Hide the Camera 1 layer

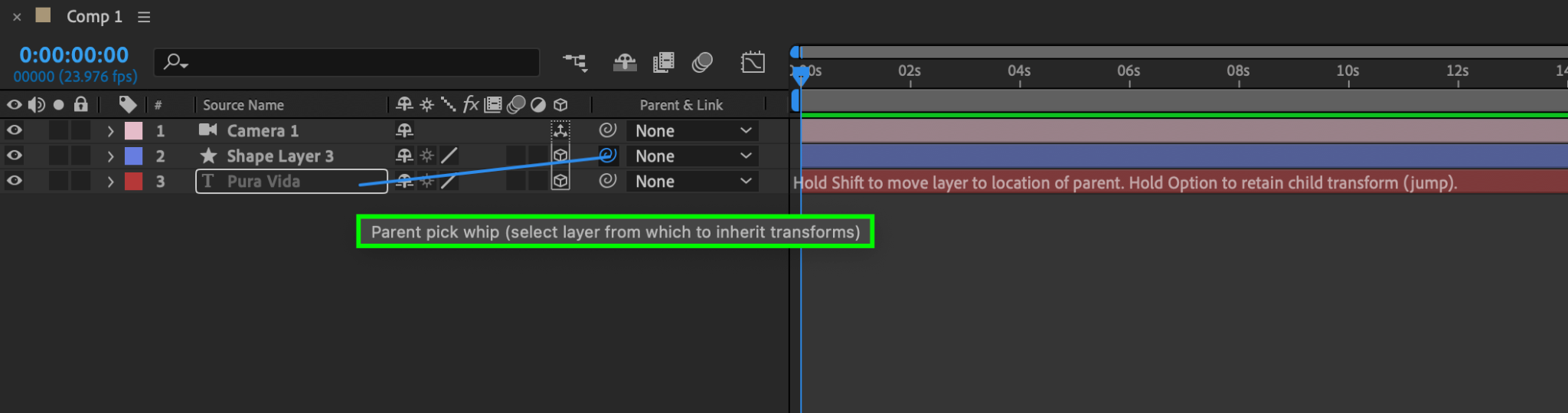point(15,130)
